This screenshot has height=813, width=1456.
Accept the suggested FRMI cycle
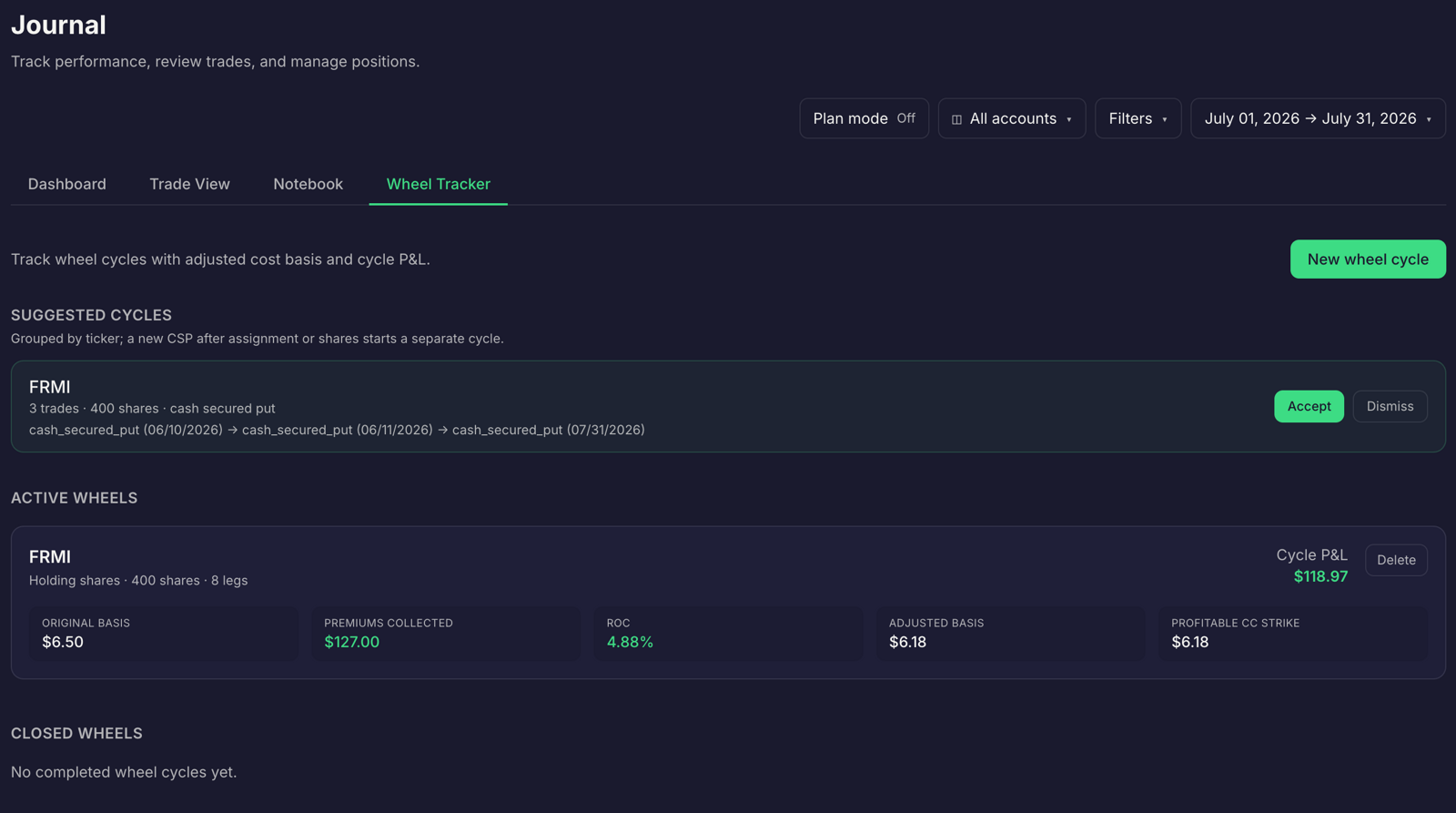tap(1309, 406)
